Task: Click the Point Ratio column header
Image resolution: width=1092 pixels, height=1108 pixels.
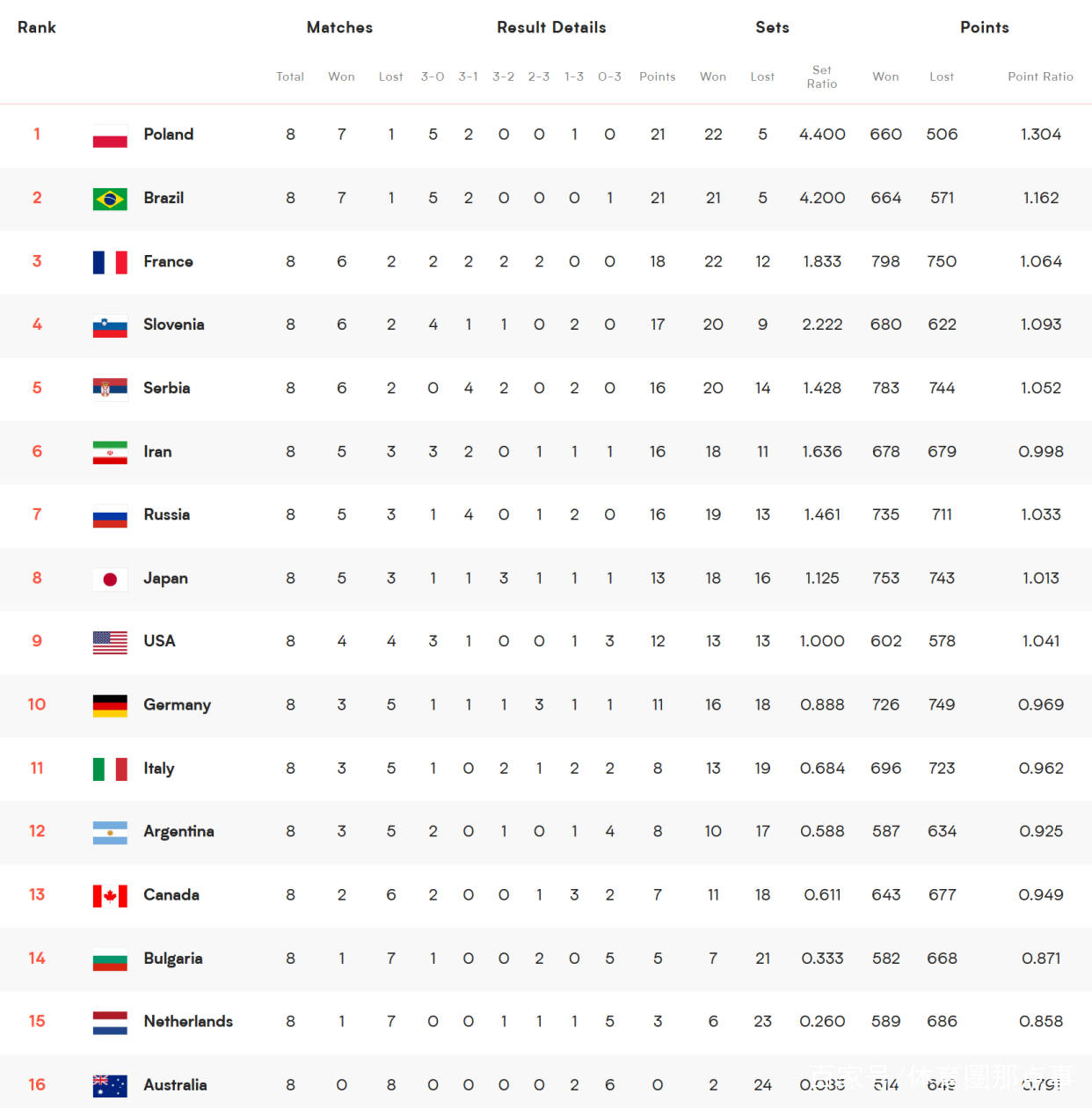Action: coord(1040,77)
